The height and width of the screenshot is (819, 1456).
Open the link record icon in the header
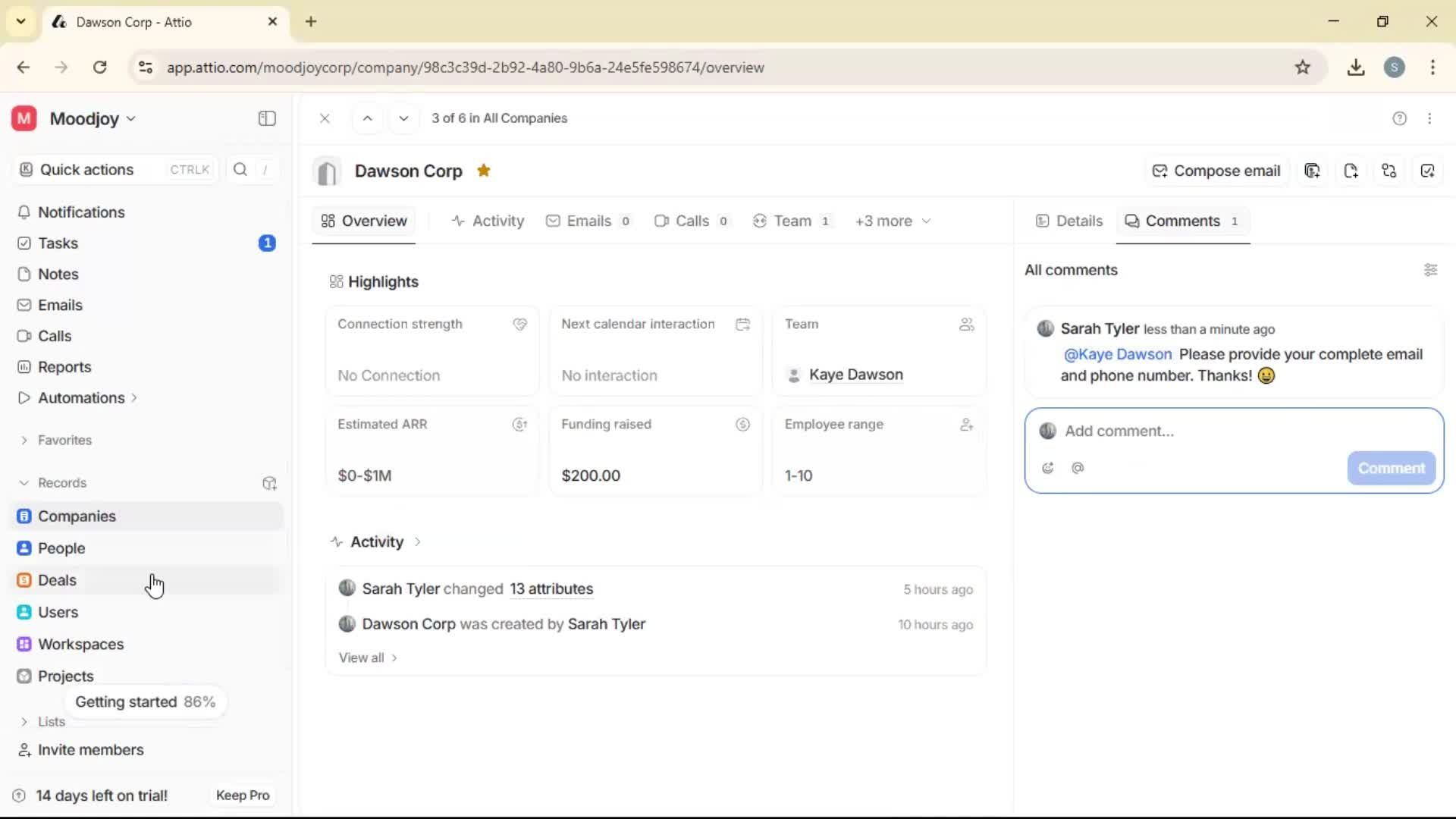pos(1389,171)
